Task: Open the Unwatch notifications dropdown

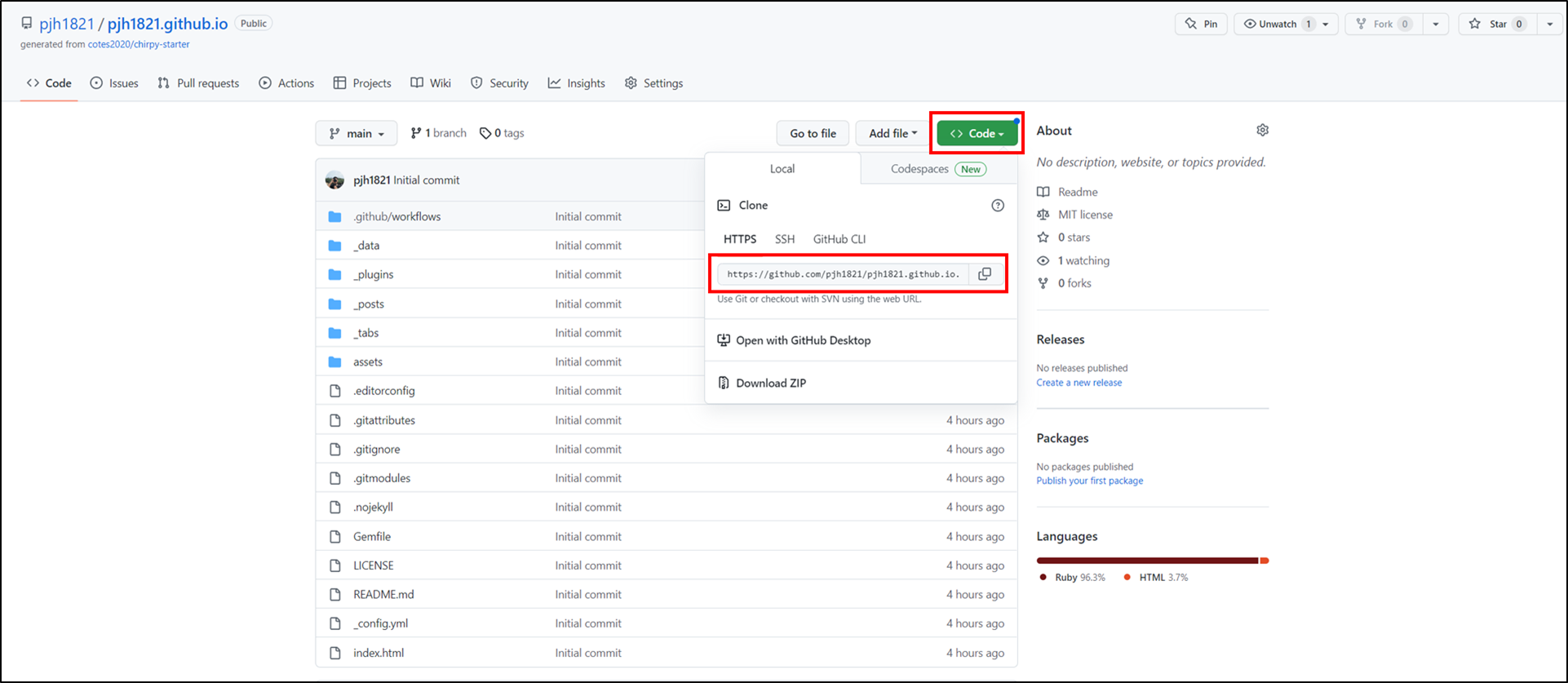Action: pos(1286,24)
